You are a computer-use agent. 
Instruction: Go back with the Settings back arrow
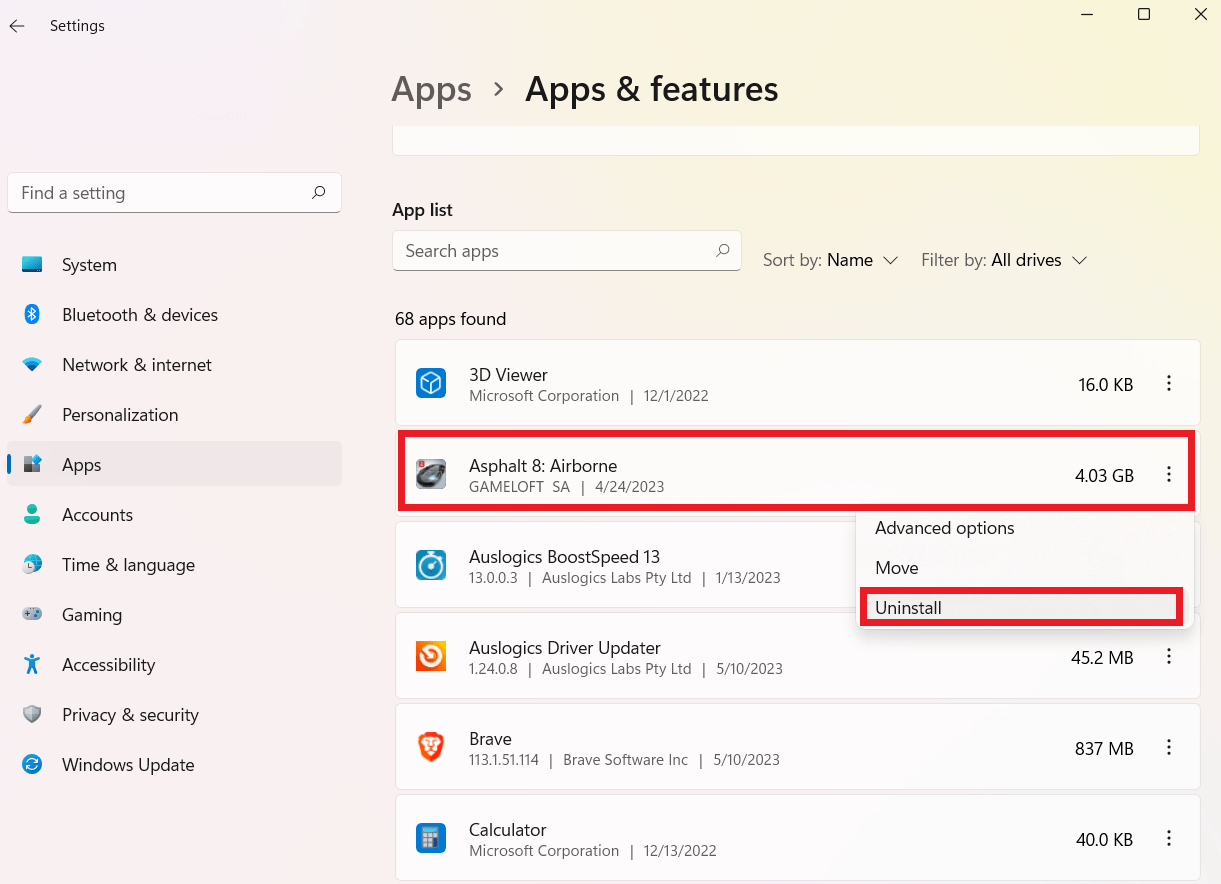[17, 26]
